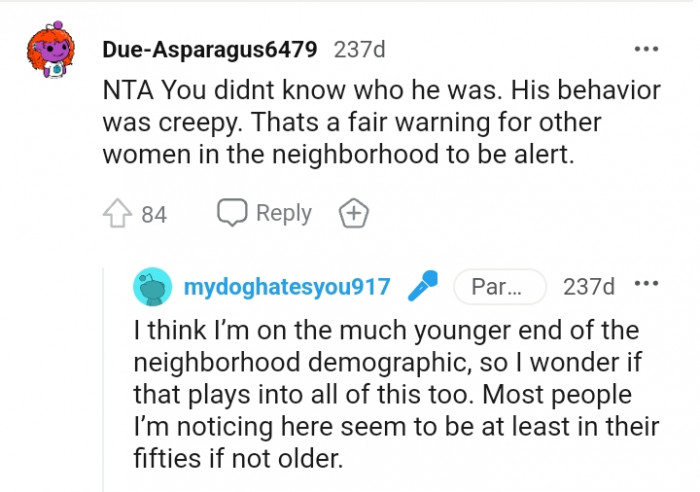Click the blue microphone OP icon

pyautogui.click(x=424, y=287)
